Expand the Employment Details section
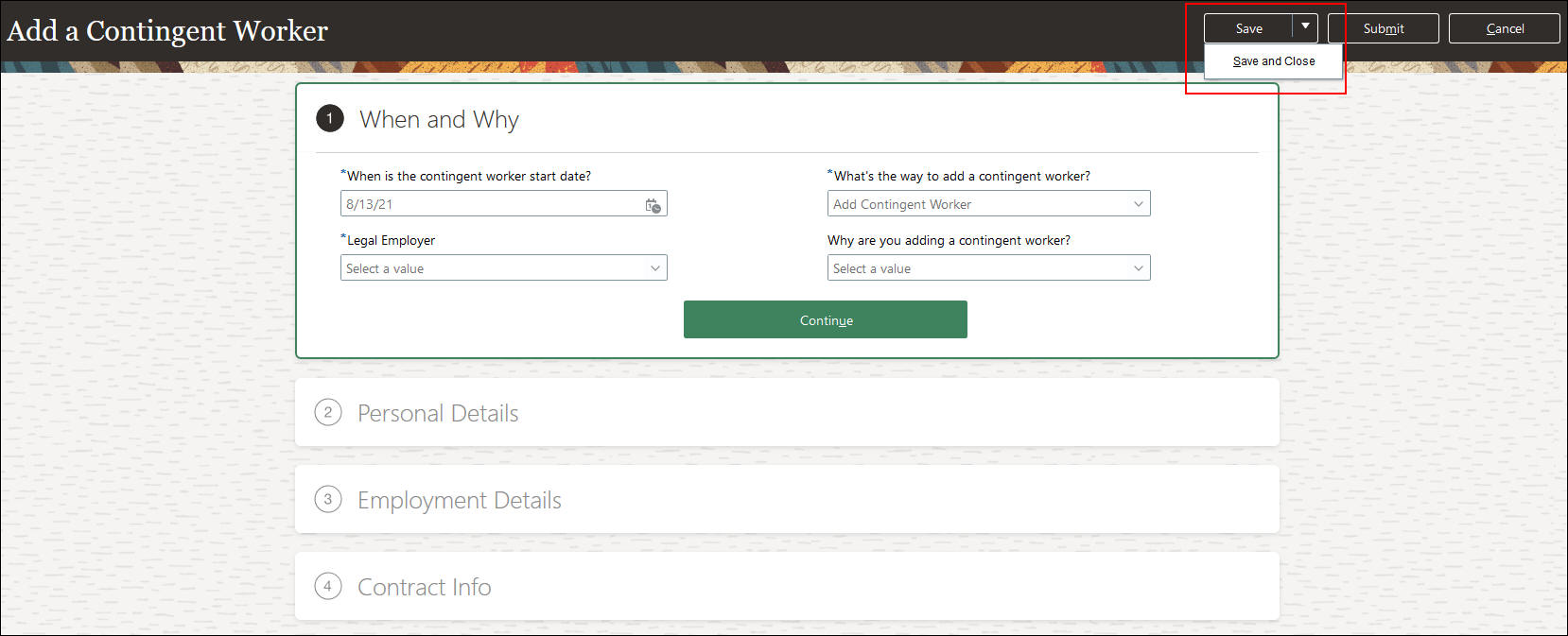This screenshot has width=1568, height=636. (x=459, y=501)
